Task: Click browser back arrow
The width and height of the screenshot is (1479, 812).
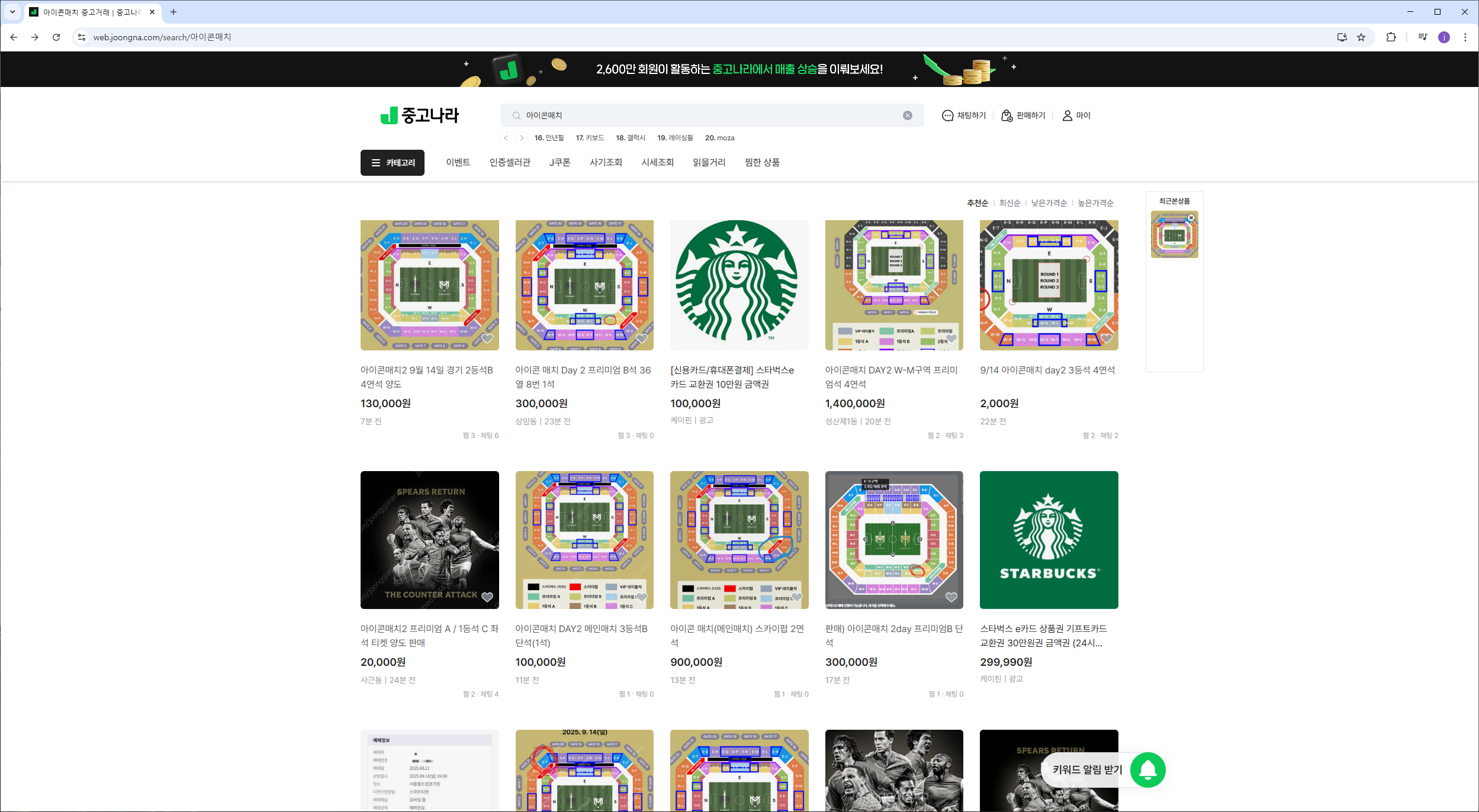Action: 14,37
